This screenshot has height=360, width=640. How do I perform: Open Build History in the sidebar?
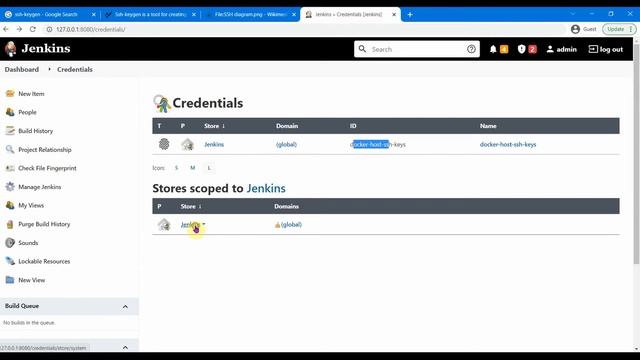[x=36, y=131]
